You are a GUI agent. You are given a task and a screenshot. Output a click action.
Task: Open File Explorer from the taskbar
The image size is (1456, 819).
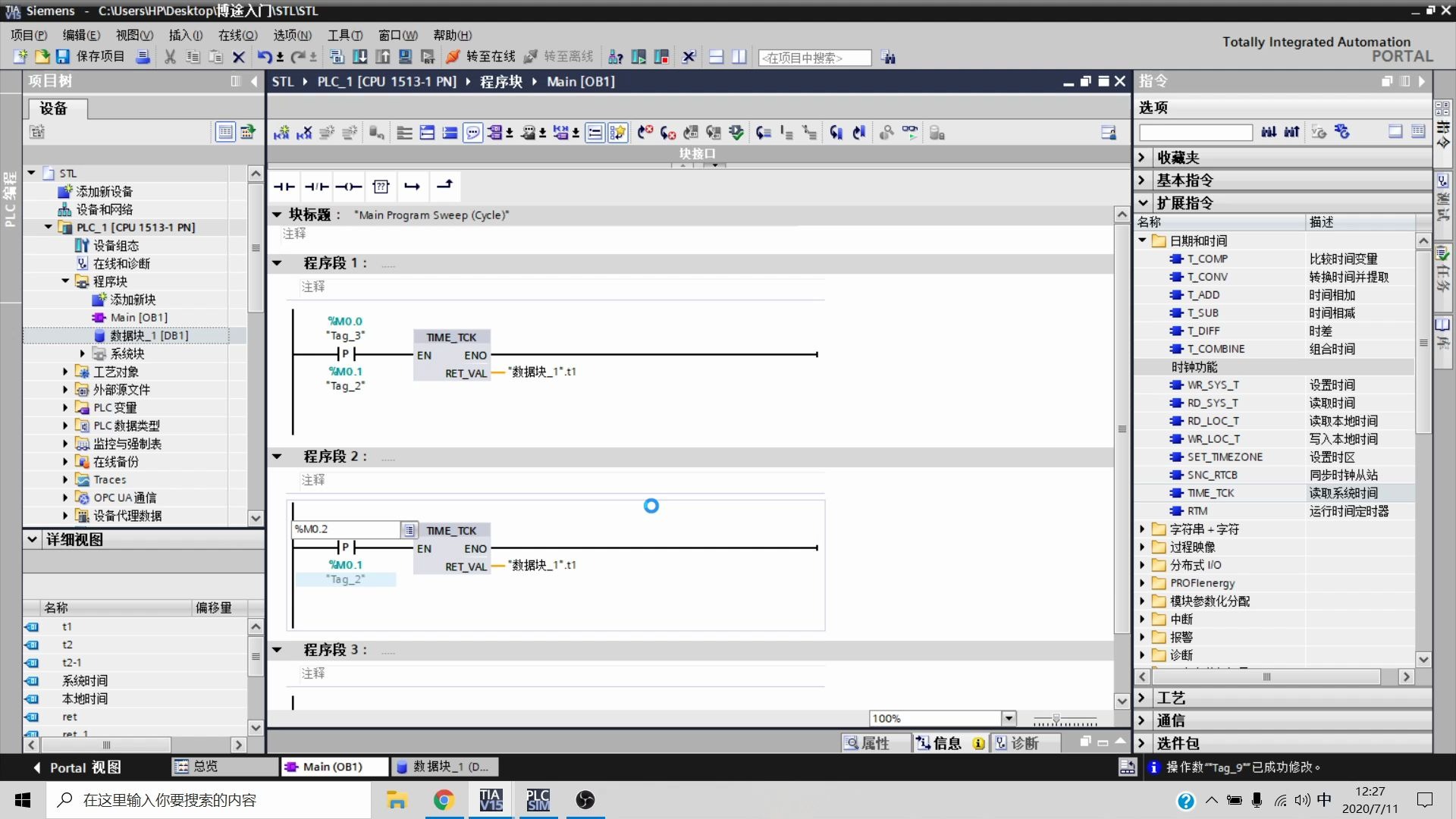(x=397, y=800)
